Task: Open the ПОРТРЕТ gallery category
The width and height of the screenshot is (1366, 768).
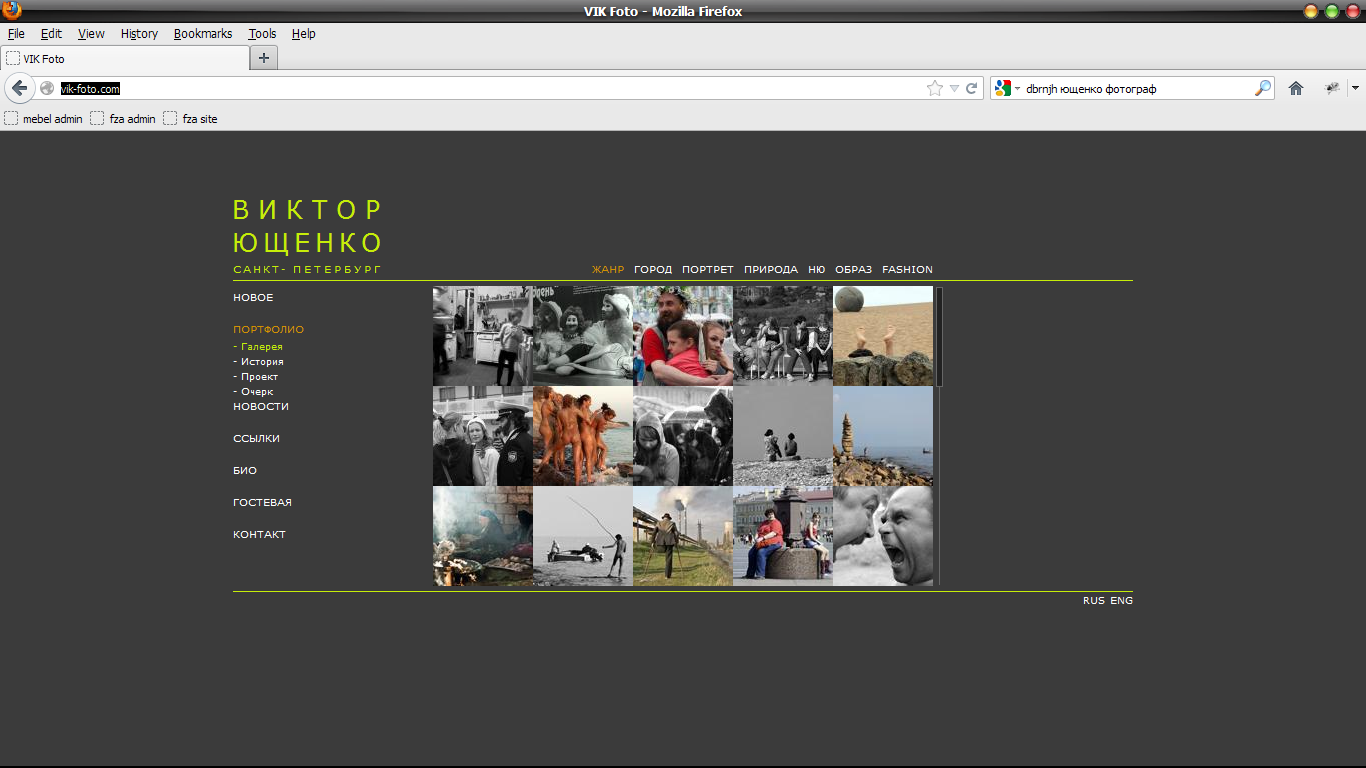Action: click(707, 269)
